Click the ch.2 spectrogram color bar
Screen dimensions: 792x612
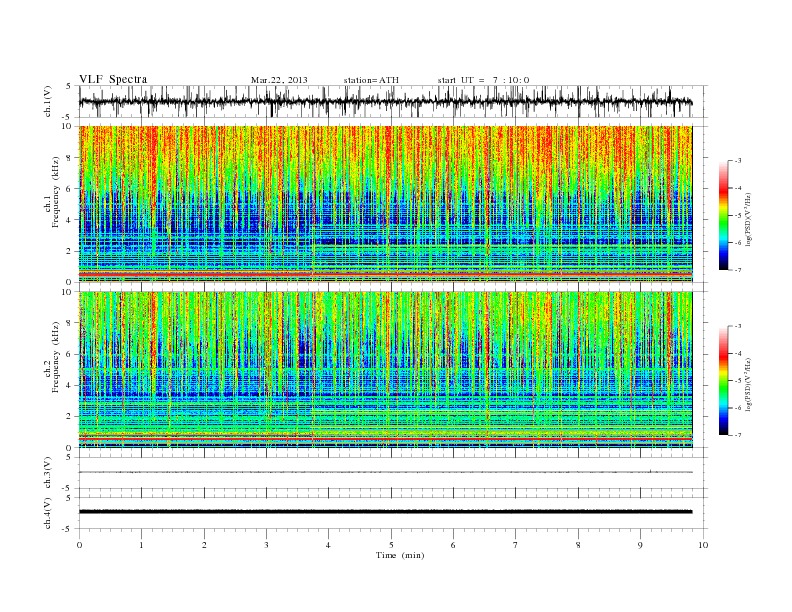(x=723, y=381)
